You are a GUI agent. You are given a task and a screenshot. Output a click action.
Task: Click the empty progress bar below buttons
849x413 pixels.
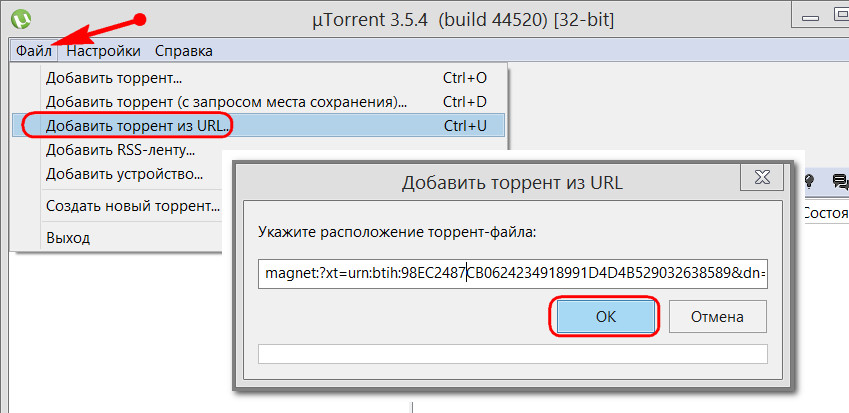click(x=513, y=354)
